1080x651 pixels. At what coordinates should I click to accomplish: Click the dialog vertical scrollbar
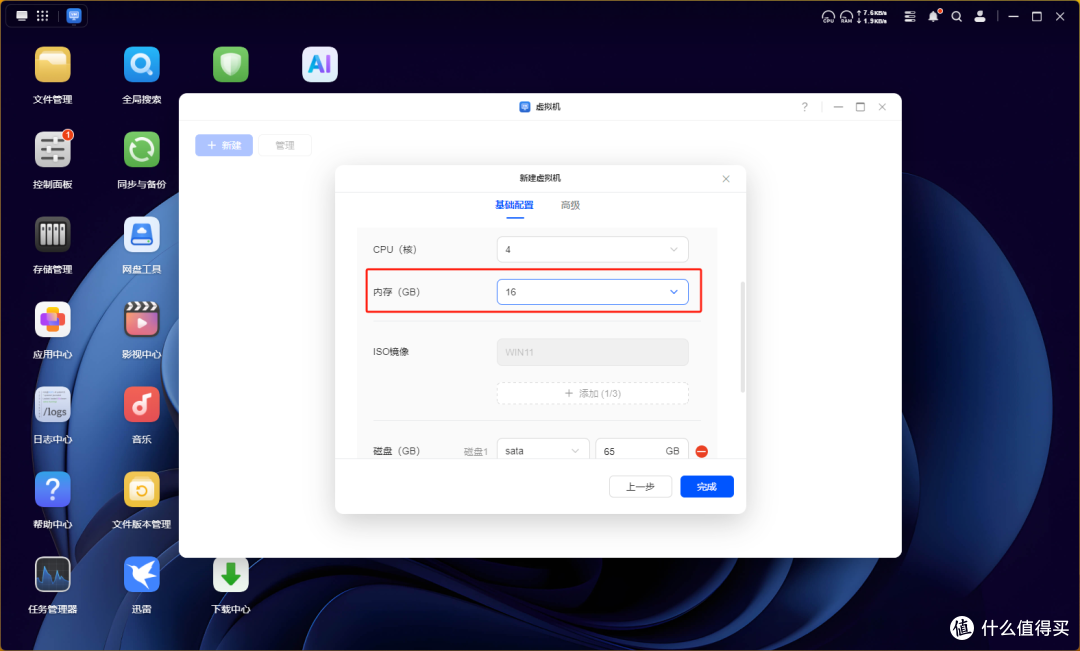pyautogui.click(x=742, y=337)
